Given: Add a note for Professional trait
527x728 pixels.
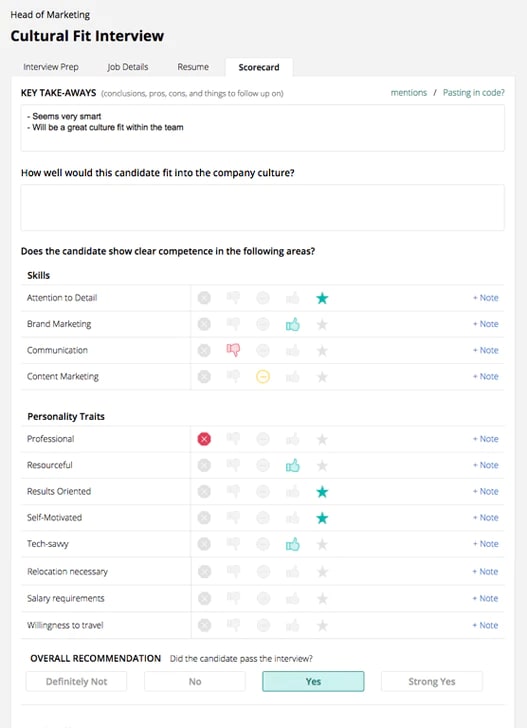Looking at the screenshot, I should point(486,439).
